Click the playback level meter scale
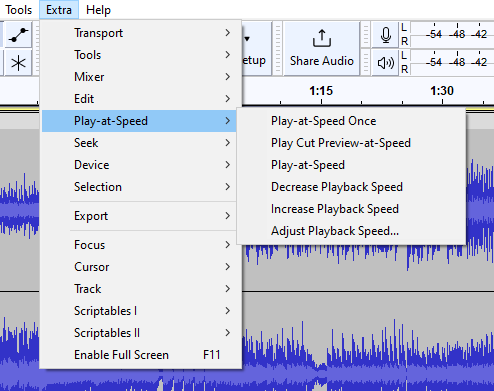Screen dimensions: 494x391 [x=452, y=62]
